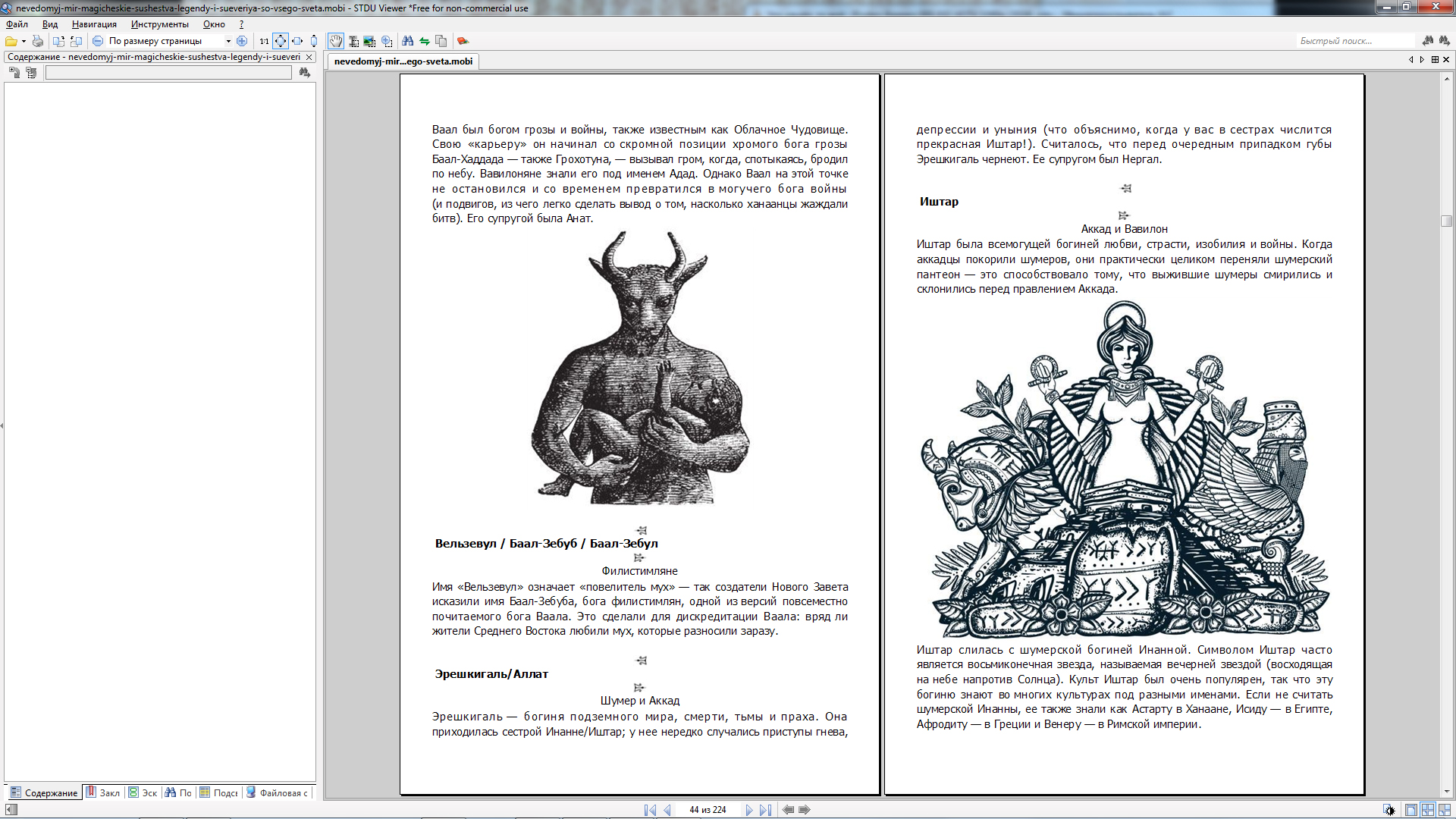Select the text selection tool
The height and width of the screenshot is (819, 1456).
353,41
